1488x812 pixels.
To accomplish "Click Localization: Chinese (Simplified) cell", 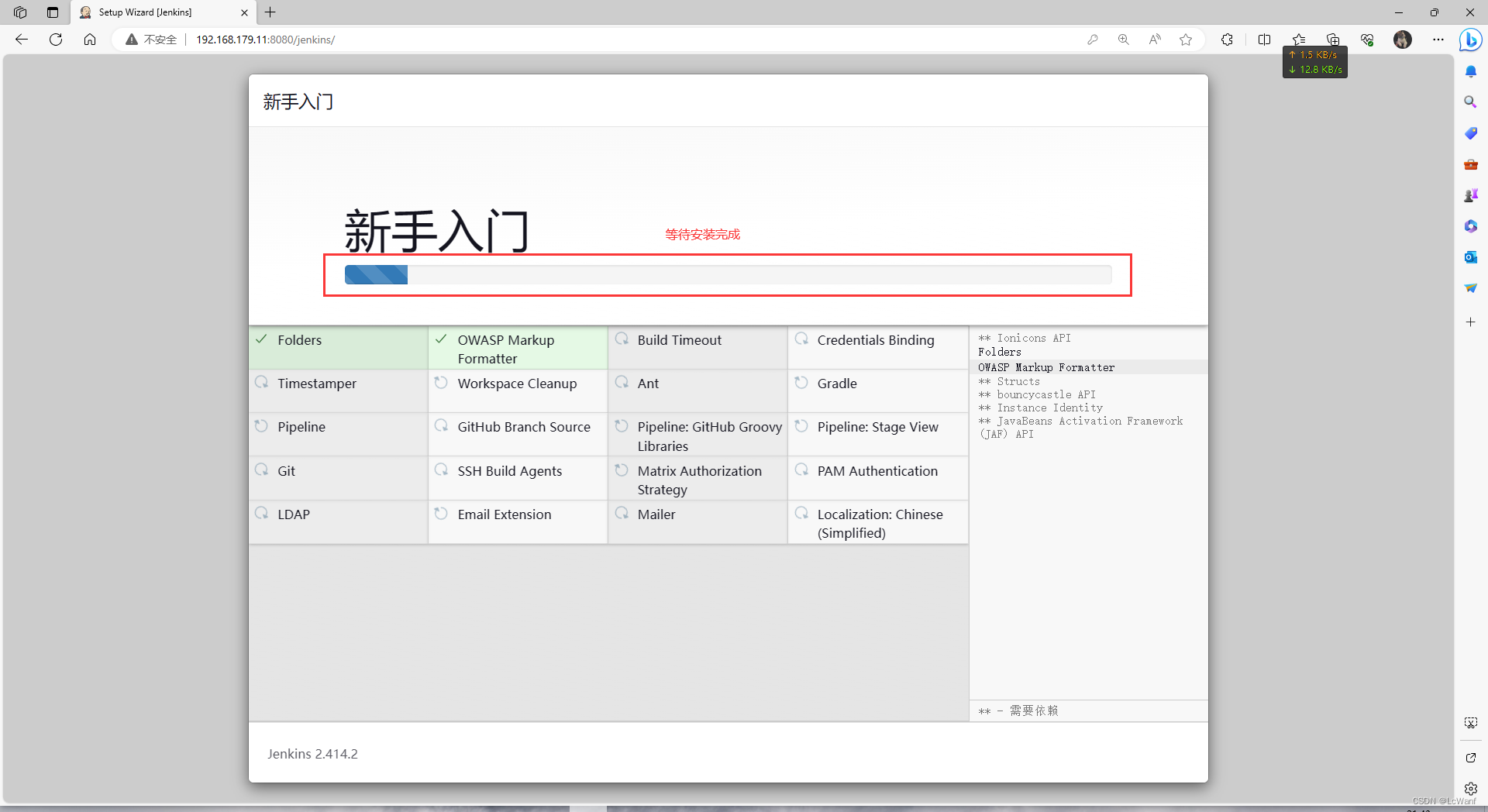I will (x=878, y=522).
